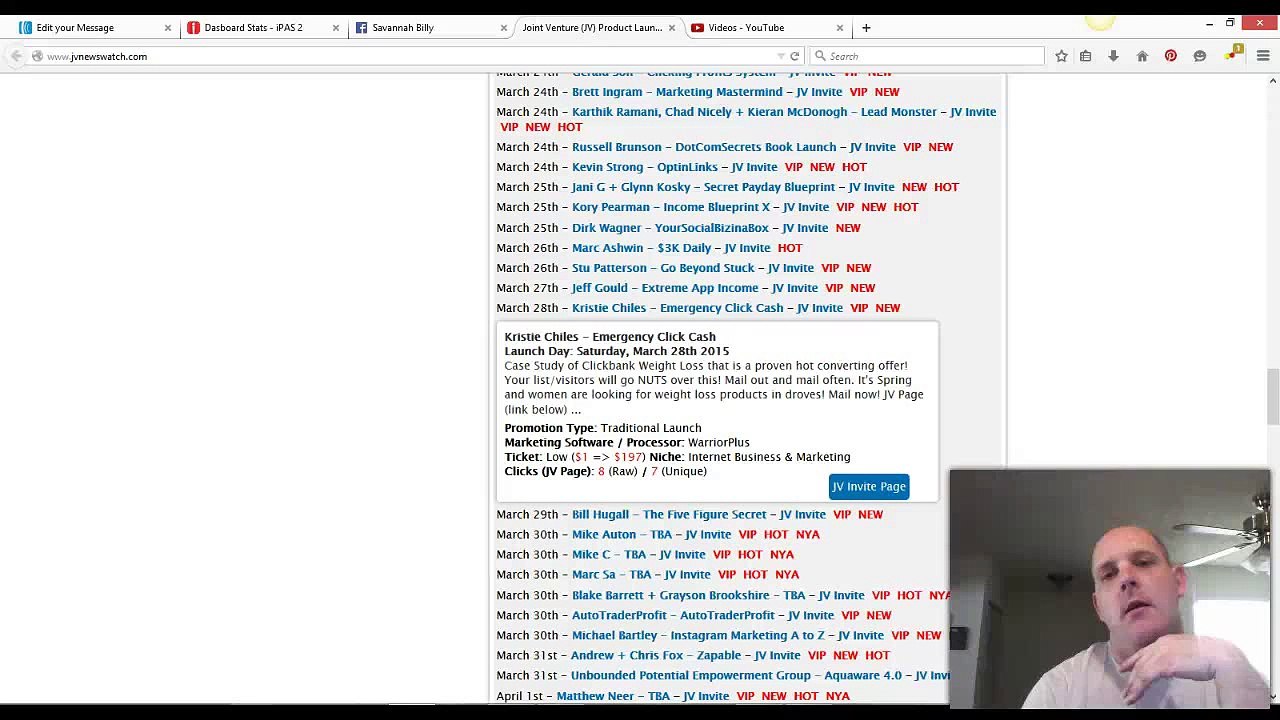The width and height of the screenshot is (1280, 720).
Task: Click JV Invite link in Kevin Strong row
Action: coord(754,167)
